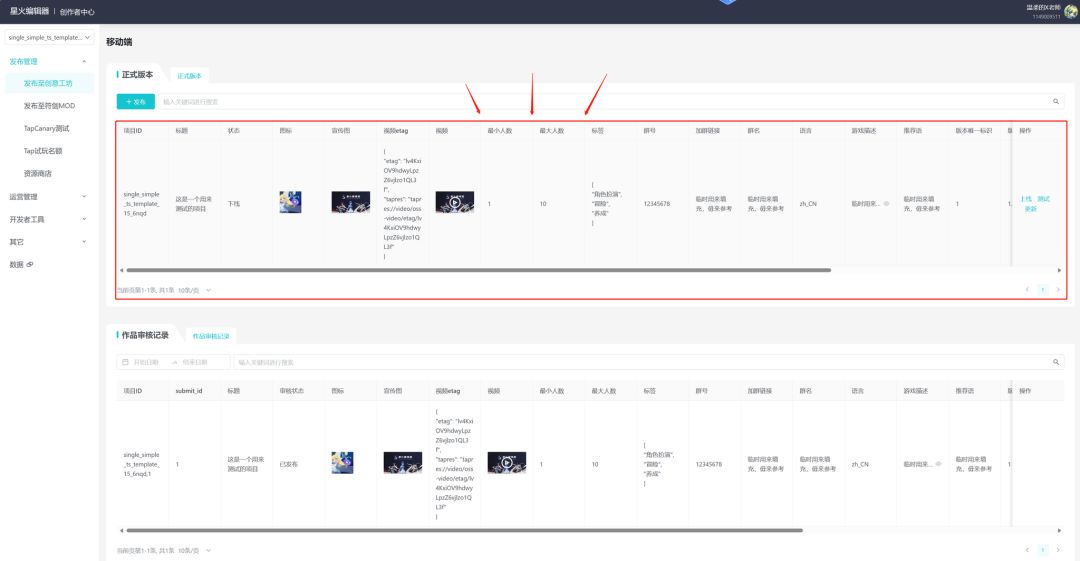Open the start date picker in 作品审核记录
The height and width of the screenshot is (561, 1080).
(147, 363)
